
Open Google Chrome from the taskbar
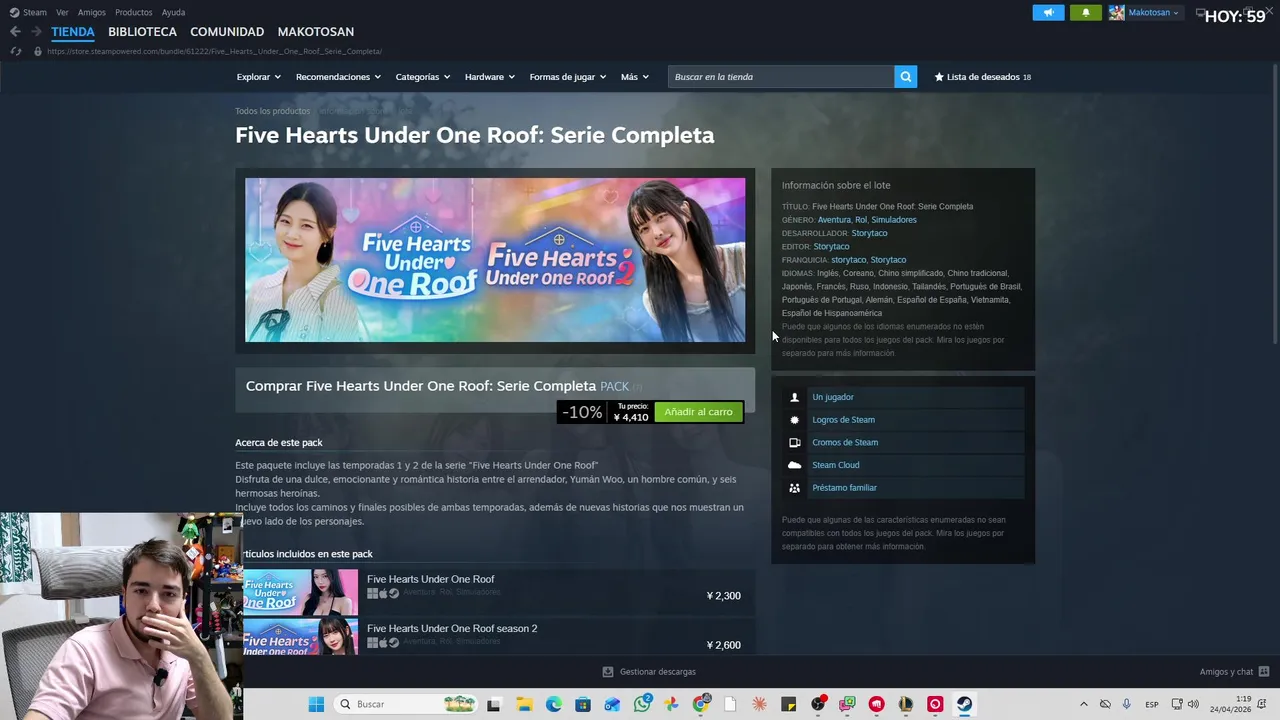pos(701,704)
